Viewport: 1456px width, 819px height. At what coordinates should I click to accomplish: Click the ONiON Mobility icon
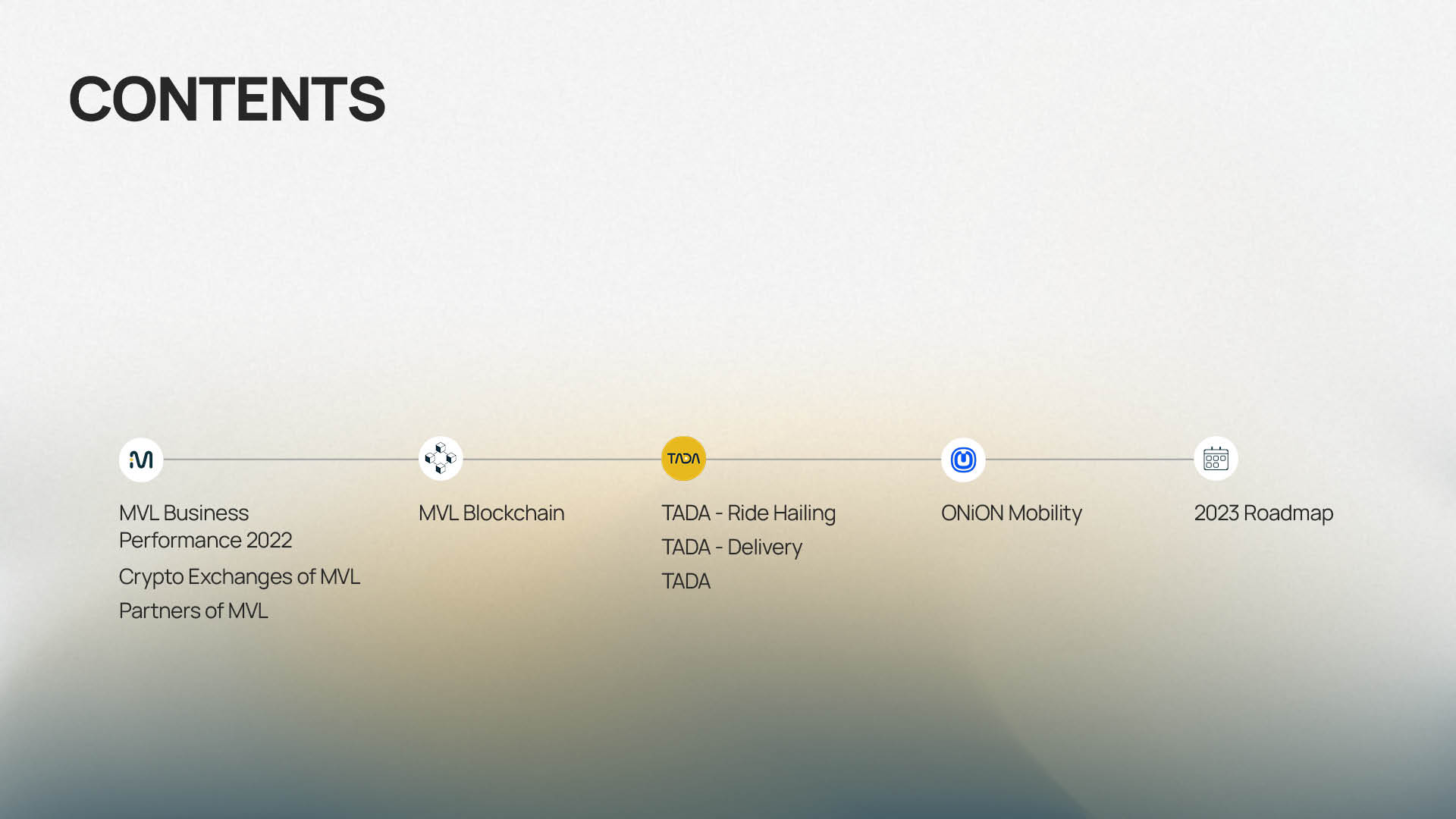(x=962, y=458)
